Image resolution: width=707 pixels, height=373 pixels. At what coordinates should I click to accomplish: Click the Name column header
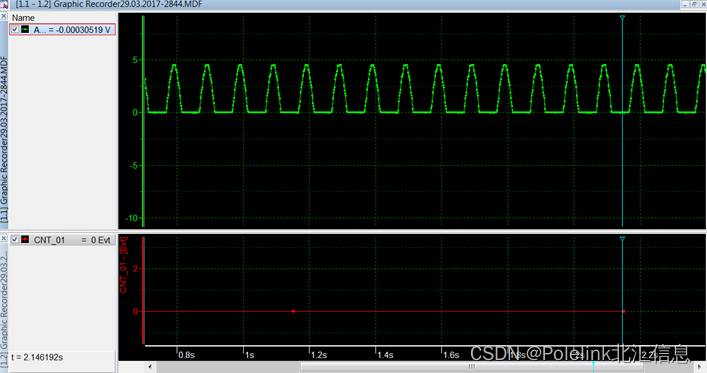click(x=23, y=18)
